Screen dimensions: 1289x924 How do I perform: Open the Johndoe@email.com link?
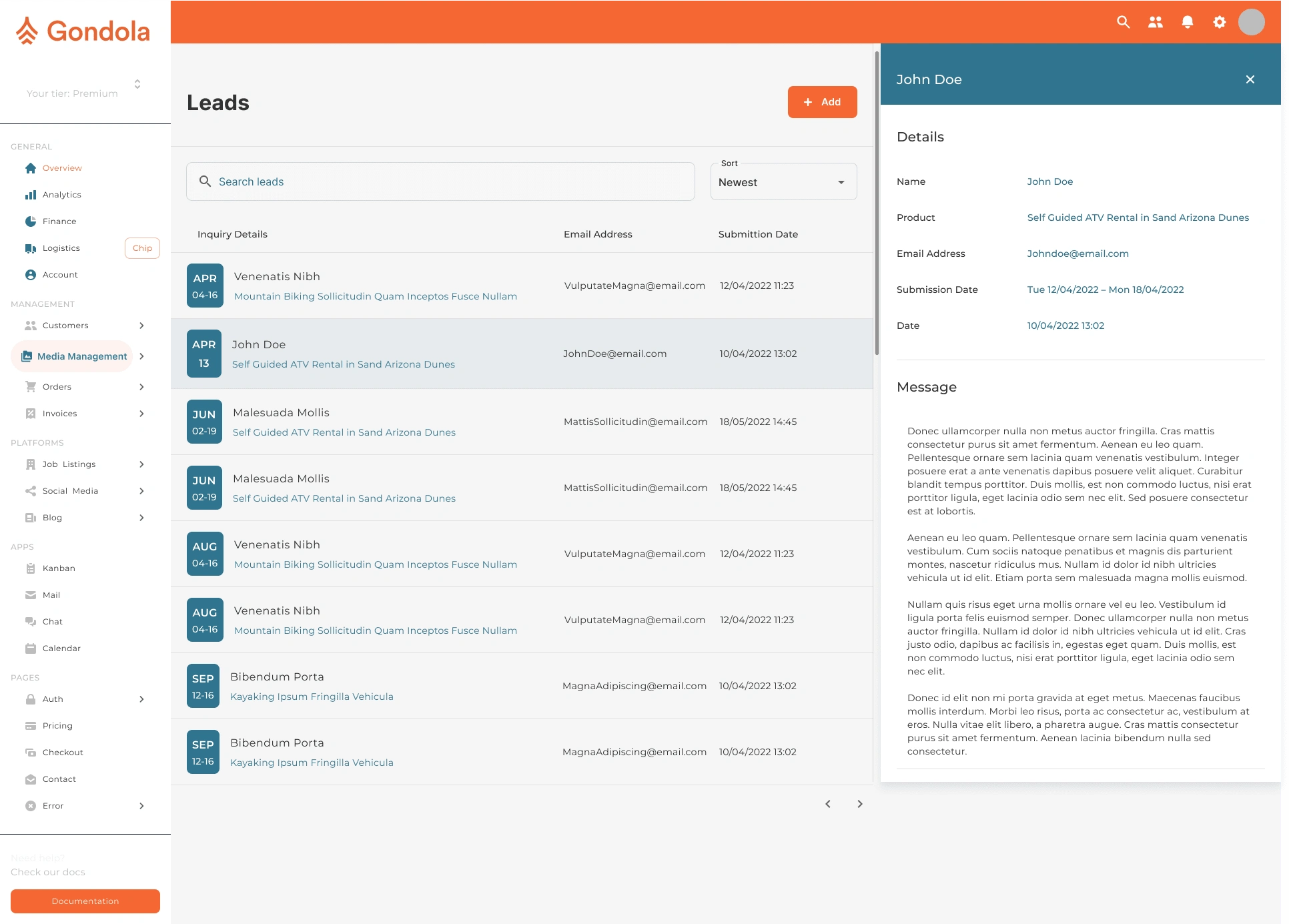click(x=1078, y=254)
